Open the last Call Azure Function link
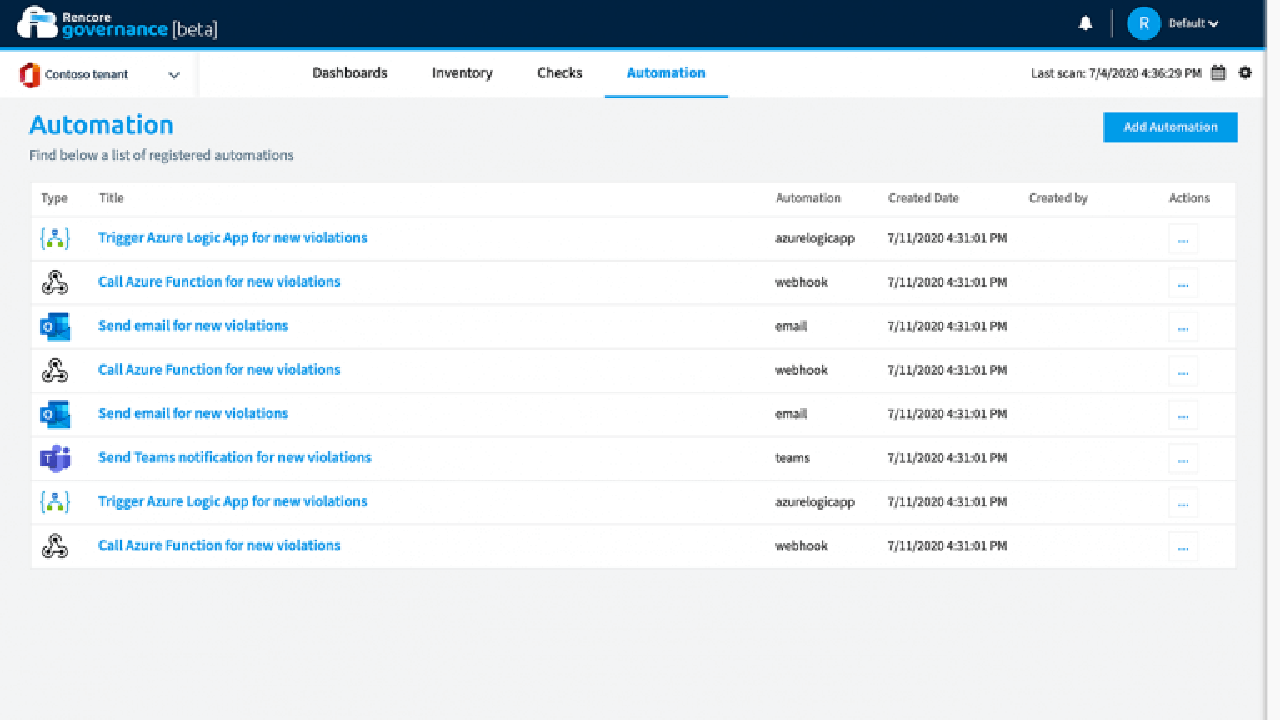1280x720 pixels. click(219, 545)
